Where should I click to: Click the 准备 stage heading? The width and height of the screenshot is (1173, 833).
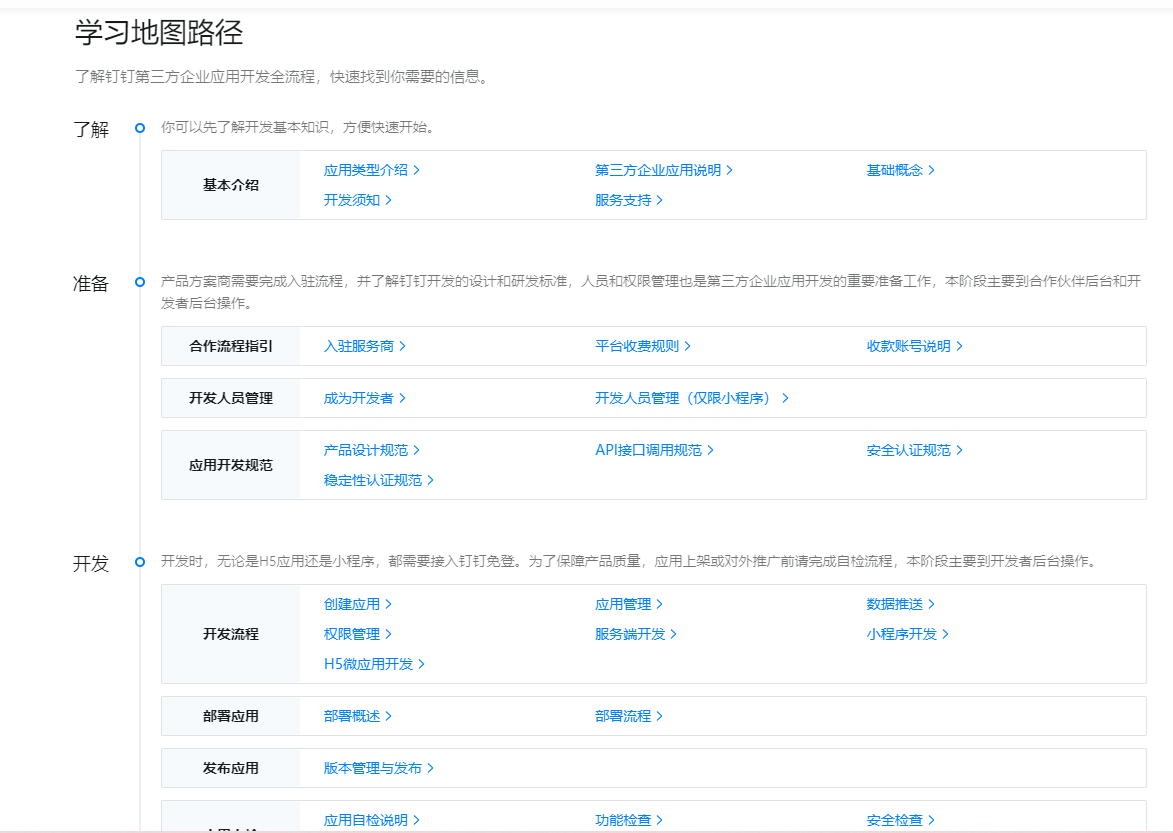[91, 283]
